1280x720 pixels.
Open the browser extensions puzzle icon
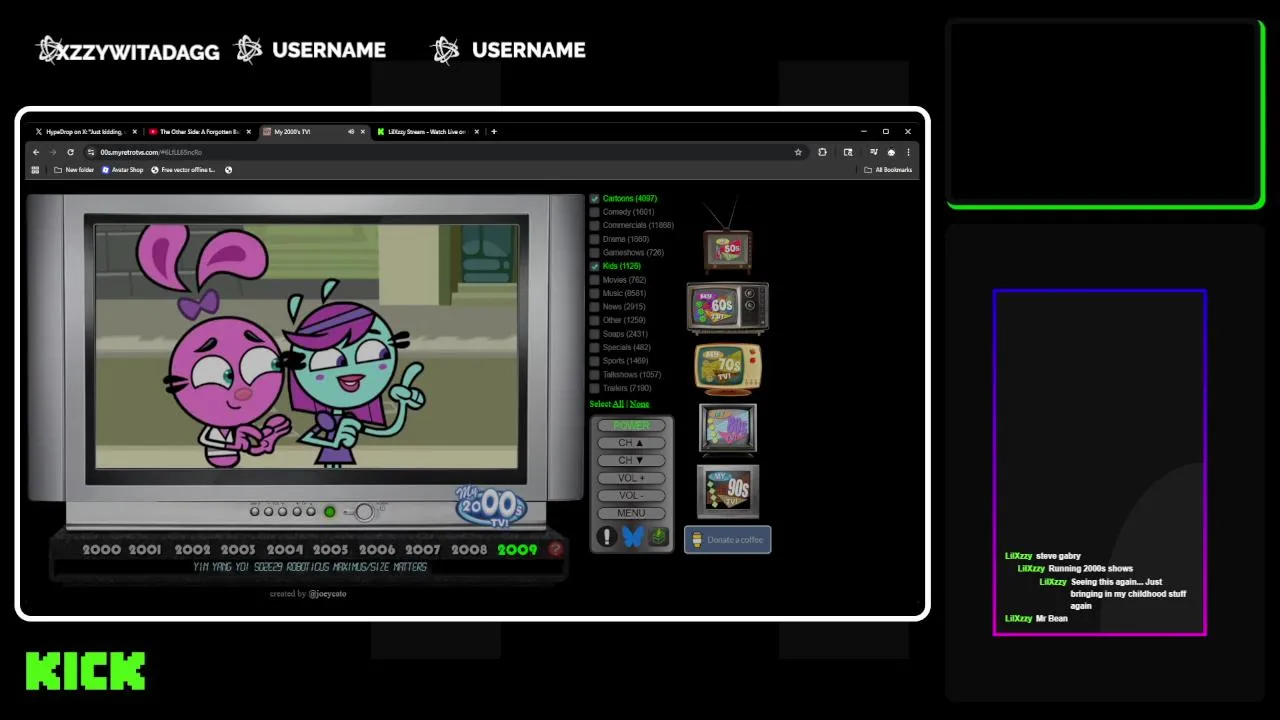click(822, 152)
